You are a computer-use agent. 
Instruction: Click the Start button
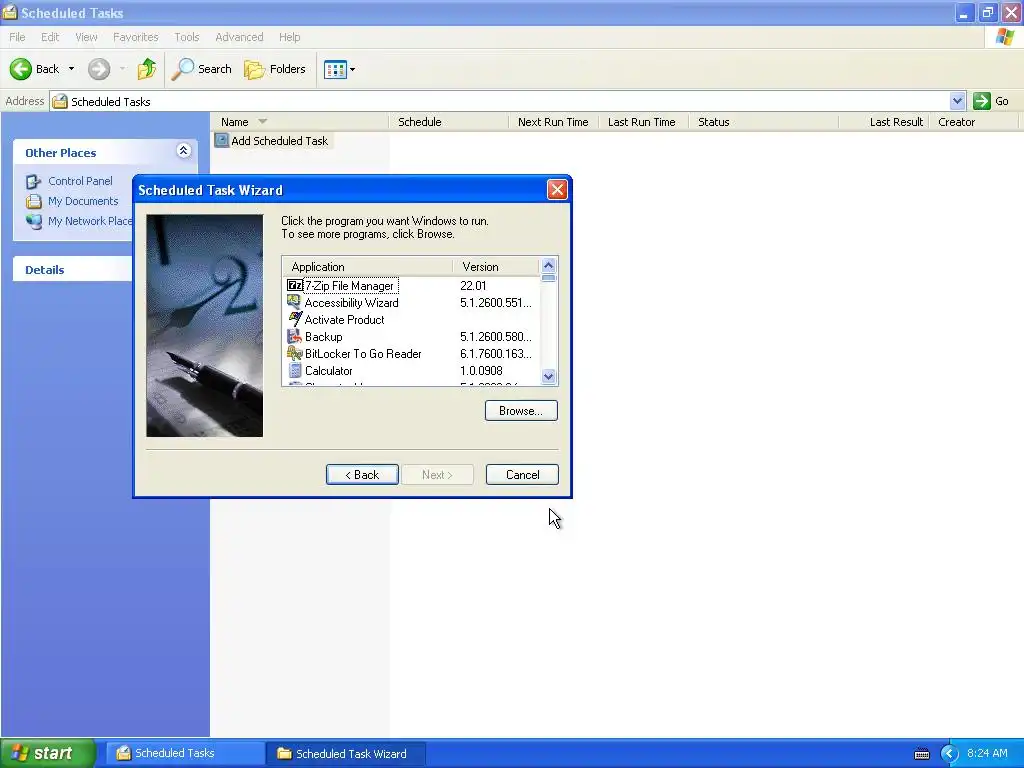tap(48, 753)
